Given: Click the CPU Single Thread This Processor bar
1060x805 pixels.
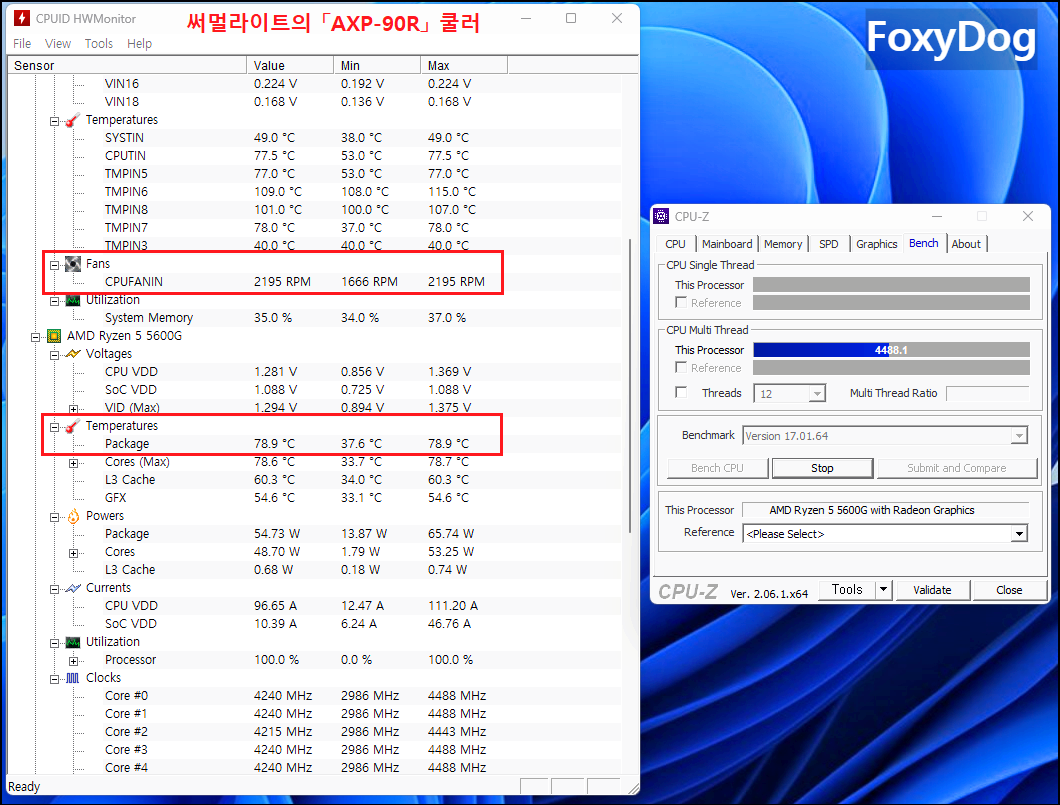Looking at the screenshot, I should (891, 285).
